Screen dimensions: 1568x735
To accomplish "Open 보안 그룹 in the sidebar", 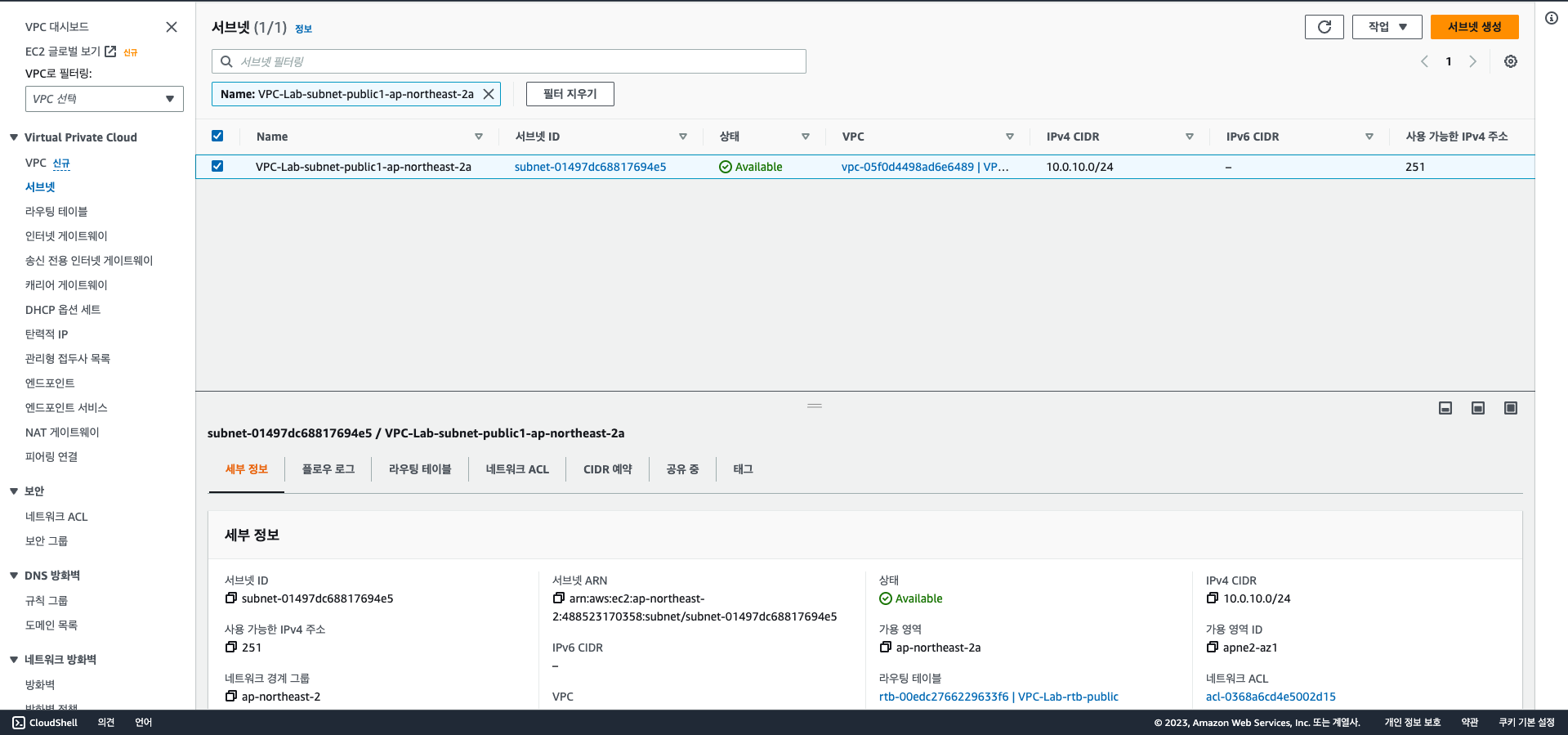I will click(47, 541).
